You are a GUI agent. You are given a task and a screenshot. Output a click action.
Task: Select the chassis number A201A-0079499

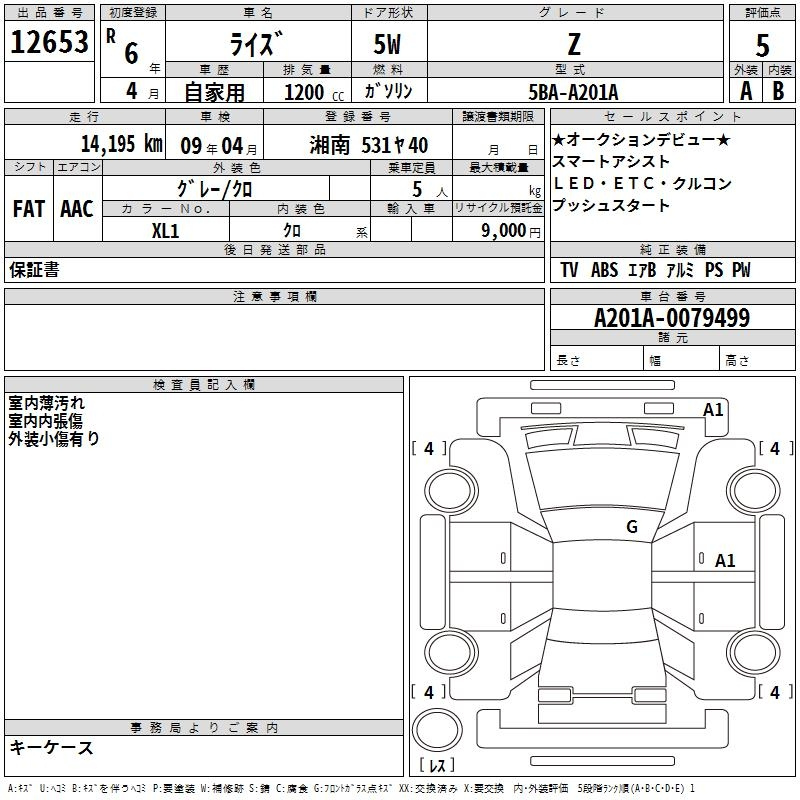coord(671,318)
